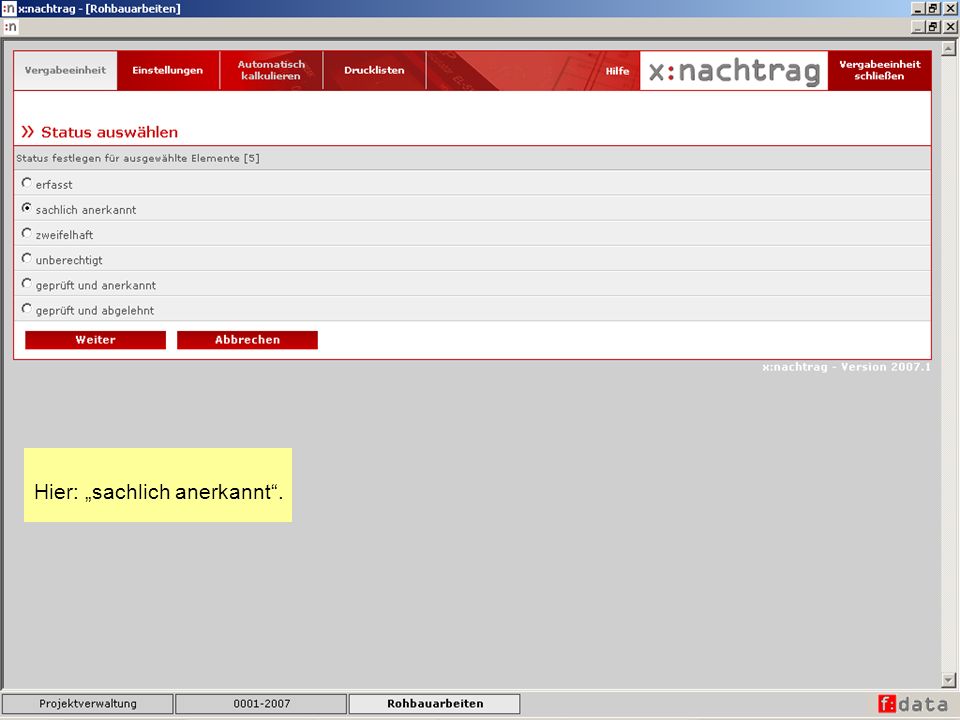Select the 'sachlich anerkannt' radio option
The width and height of the screenshot is (960, 720).
(x=26, y=208)
